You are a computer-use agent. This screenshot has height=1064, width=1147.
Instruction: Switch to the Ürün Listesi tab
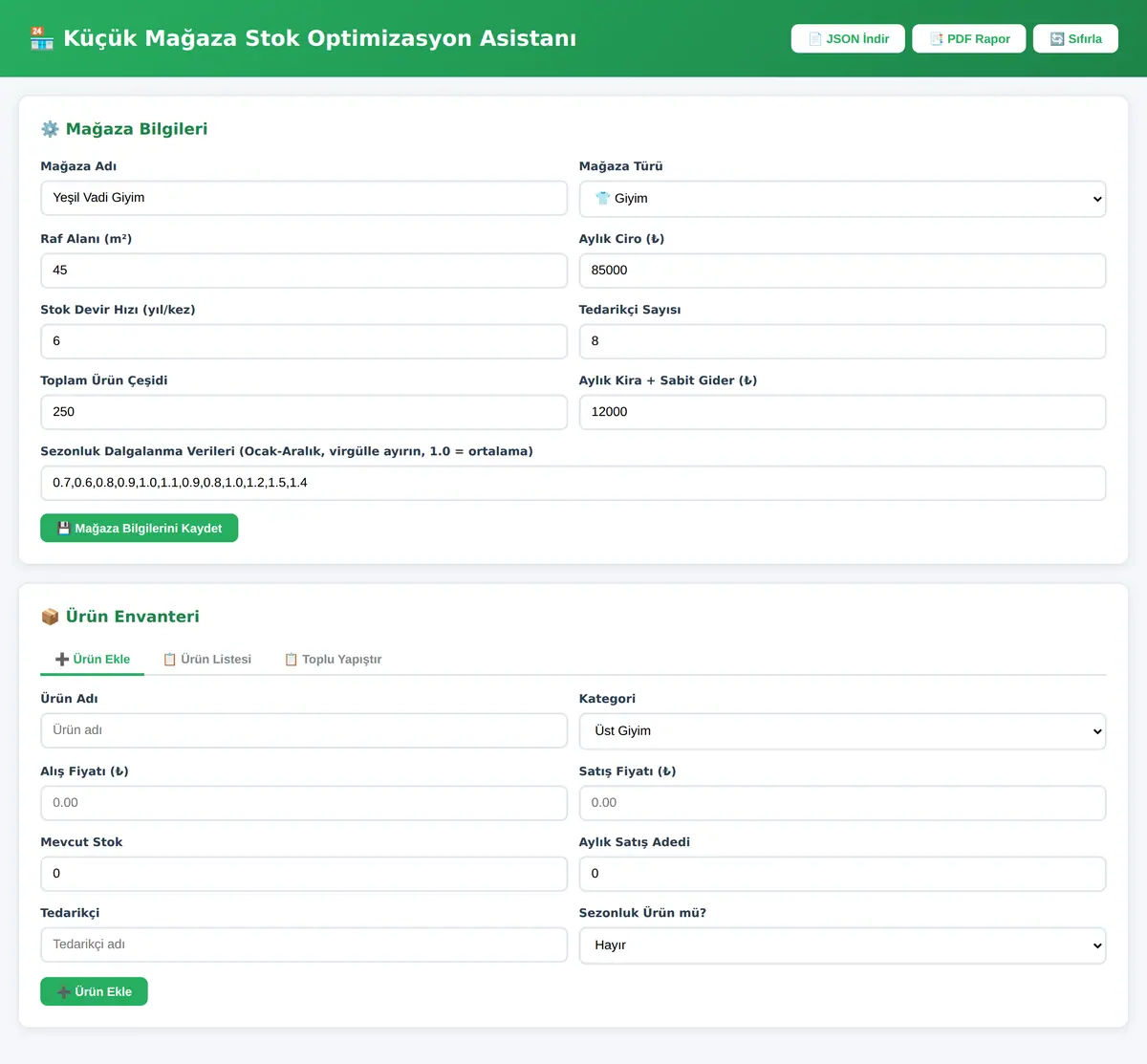click(x=207, y=659)
